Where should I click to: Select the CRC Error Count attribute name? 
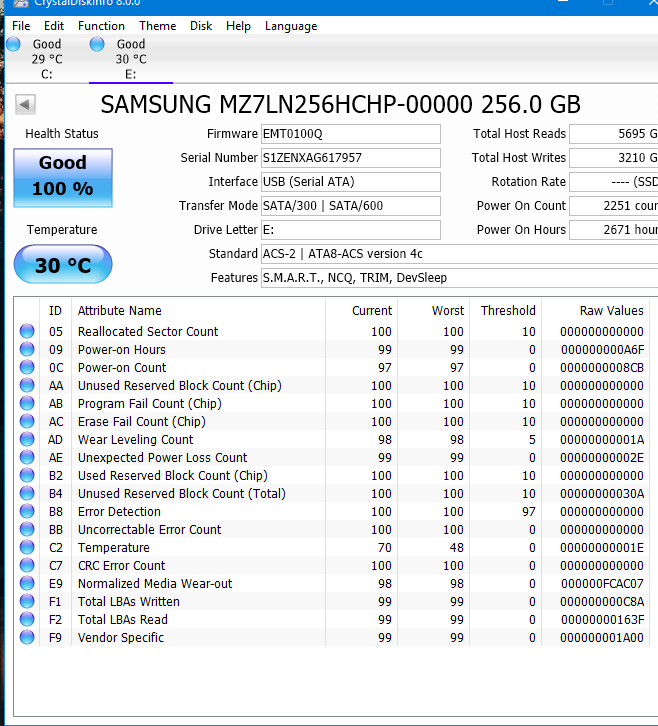pyautogui.click(x=121, y=566)
